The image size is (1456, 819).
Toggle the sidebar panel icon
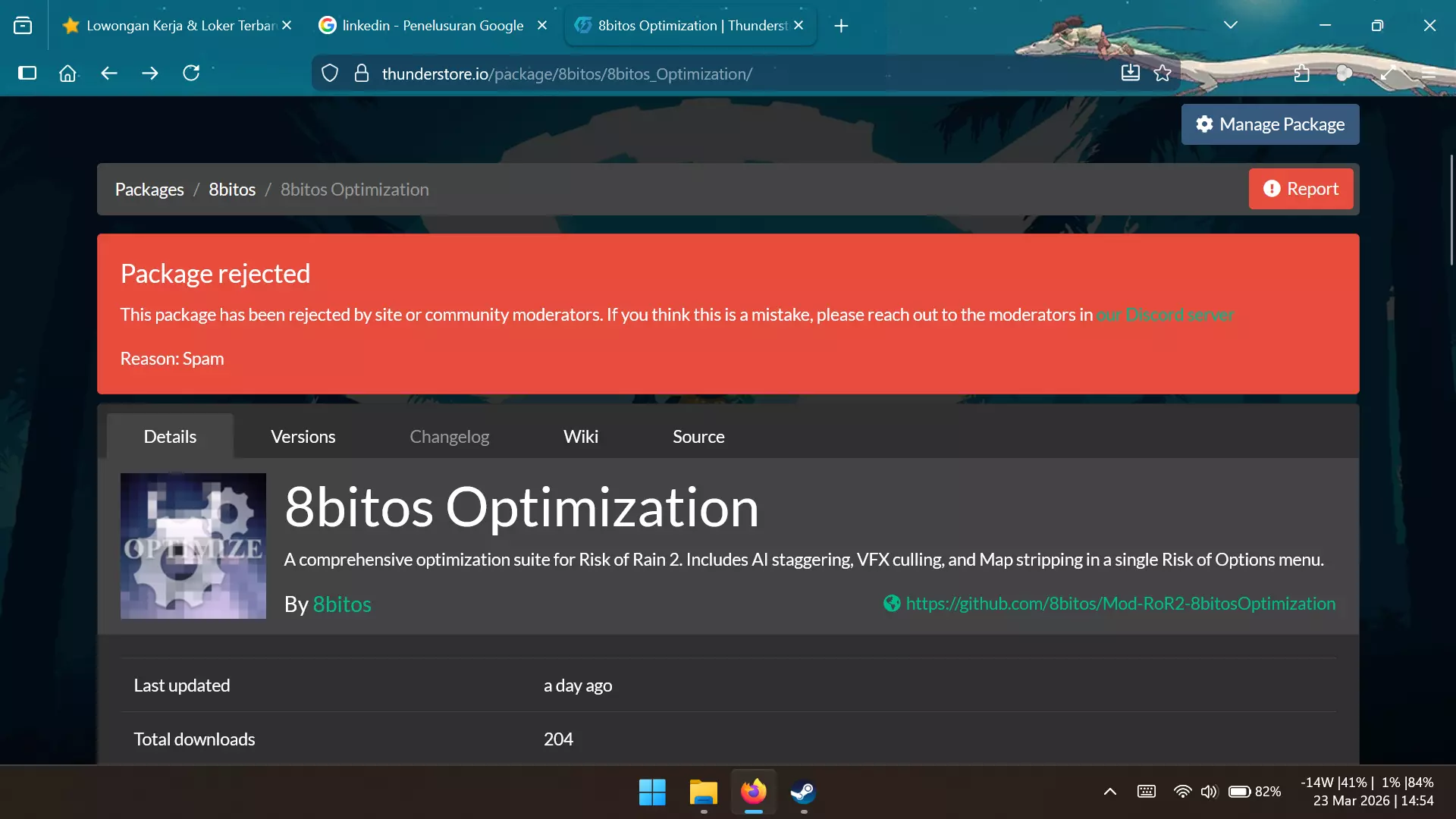27,74
